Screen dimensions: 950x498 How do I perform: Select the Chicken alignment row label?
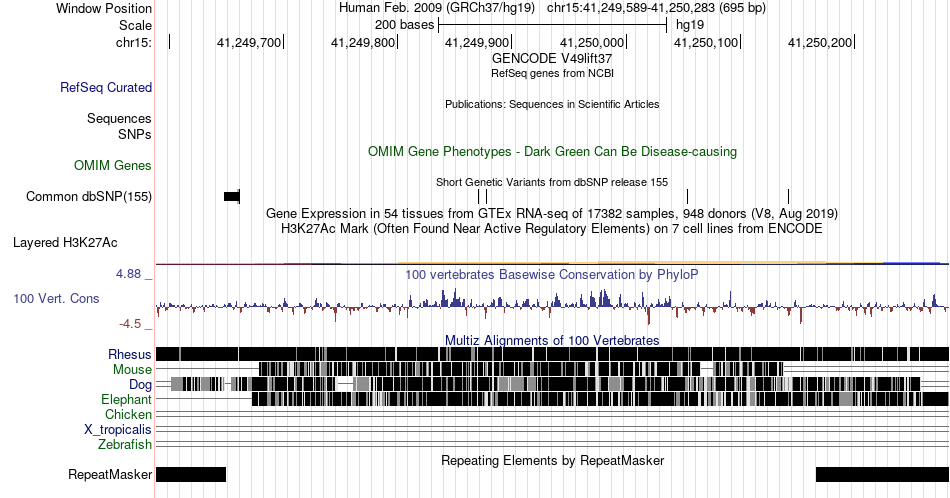128,414
